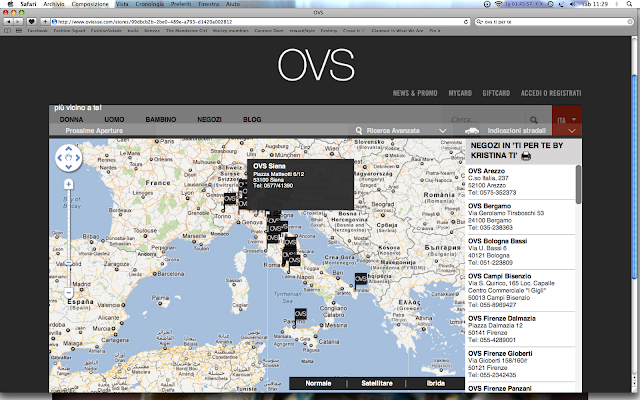Pan the map right with arrow
The width and height of the screenshot is (640, 400).
(x=78, y=158)
